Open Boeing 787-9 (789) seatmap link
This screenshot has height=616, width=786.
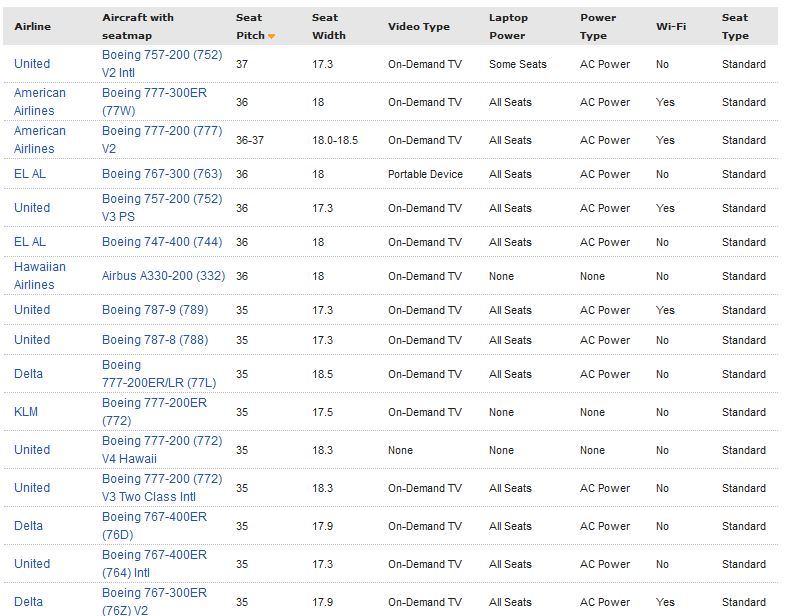(155, 310)
